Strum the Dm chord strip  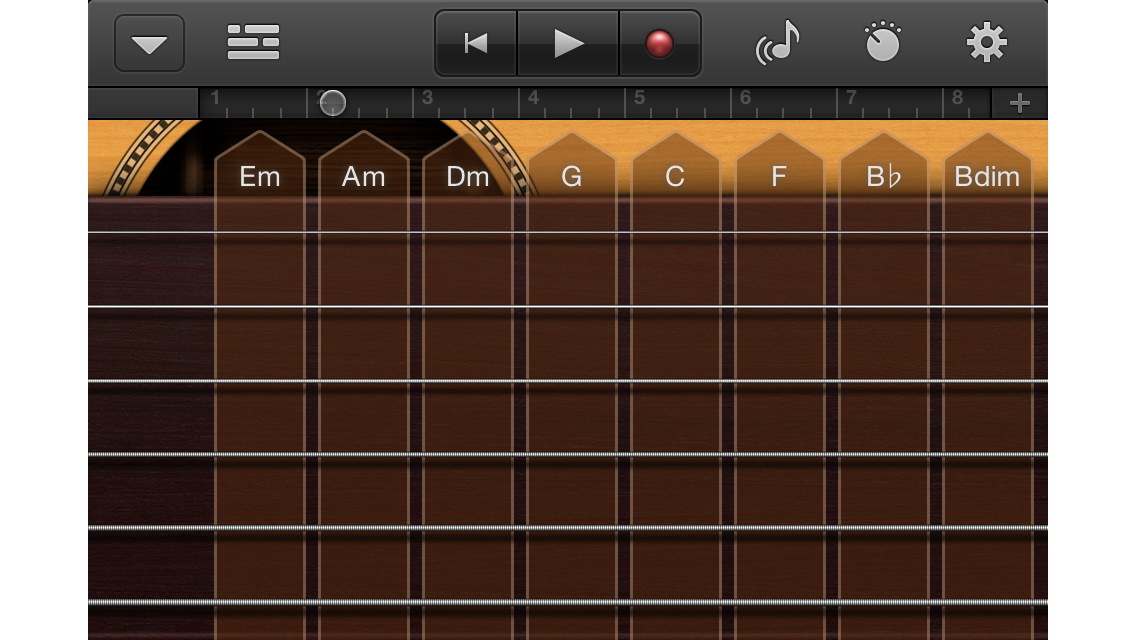coord(467,384)
